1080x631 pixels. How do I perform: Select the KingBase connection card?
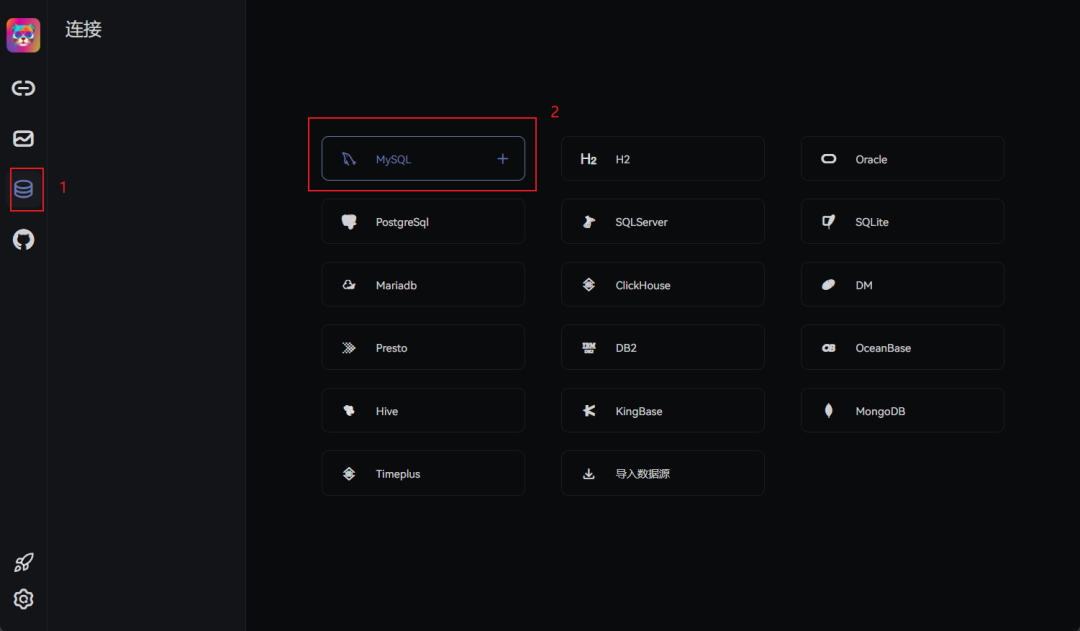[663, 411]
